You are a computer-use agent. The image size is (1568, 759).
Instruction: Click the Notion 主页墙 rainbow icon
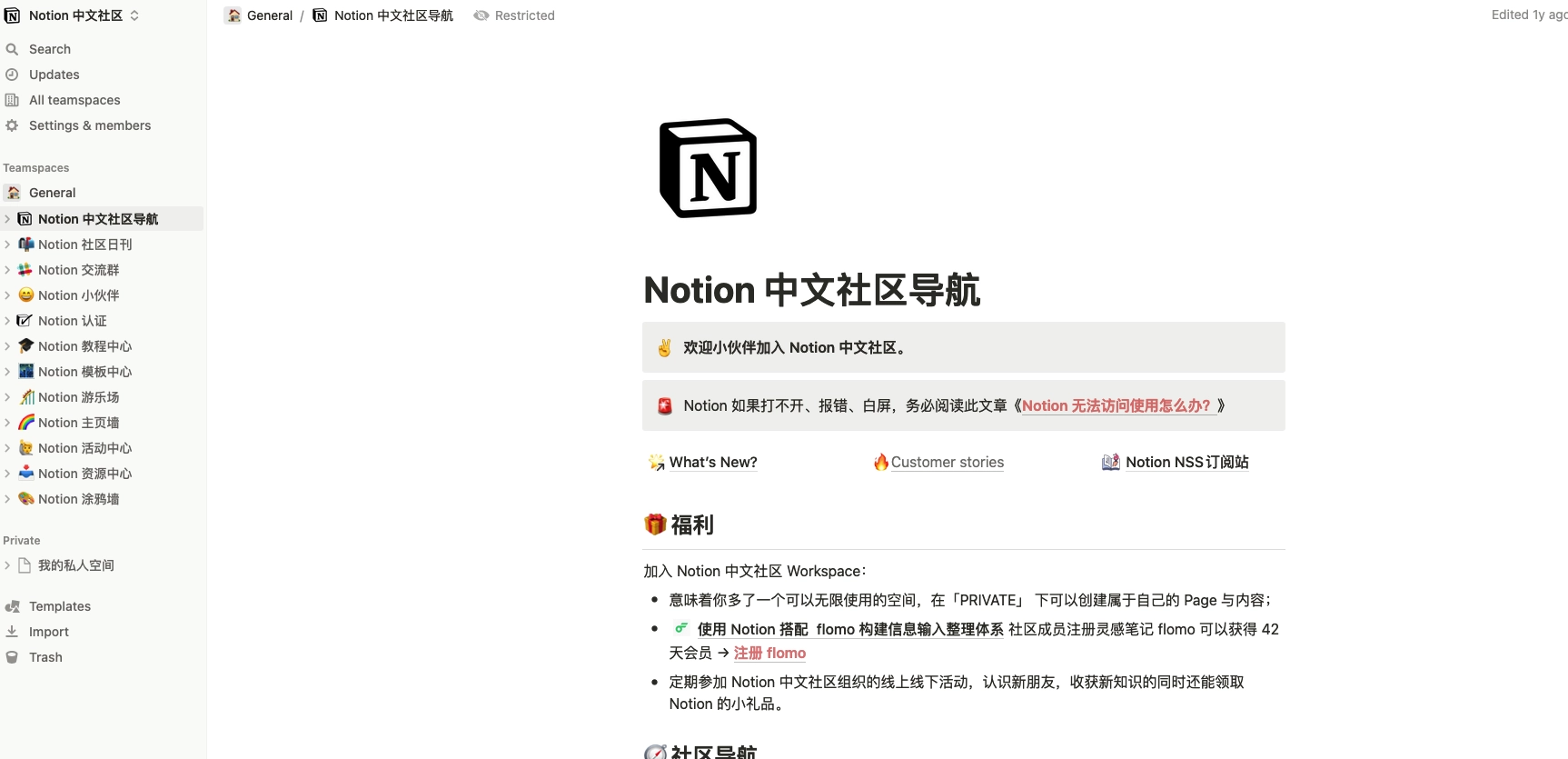(x=26, y=423)
